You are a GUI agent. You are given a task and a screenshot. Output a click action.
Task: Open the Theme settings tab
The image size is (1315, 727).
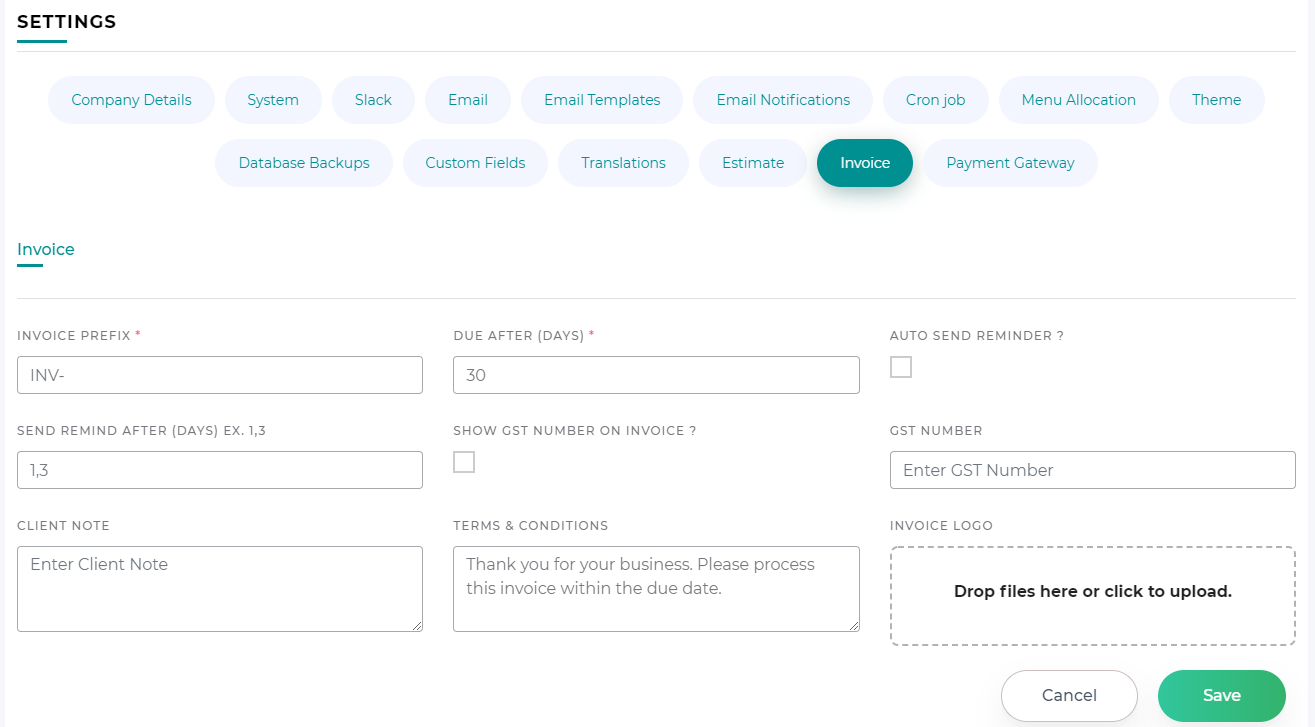(x=1216, y=100)
